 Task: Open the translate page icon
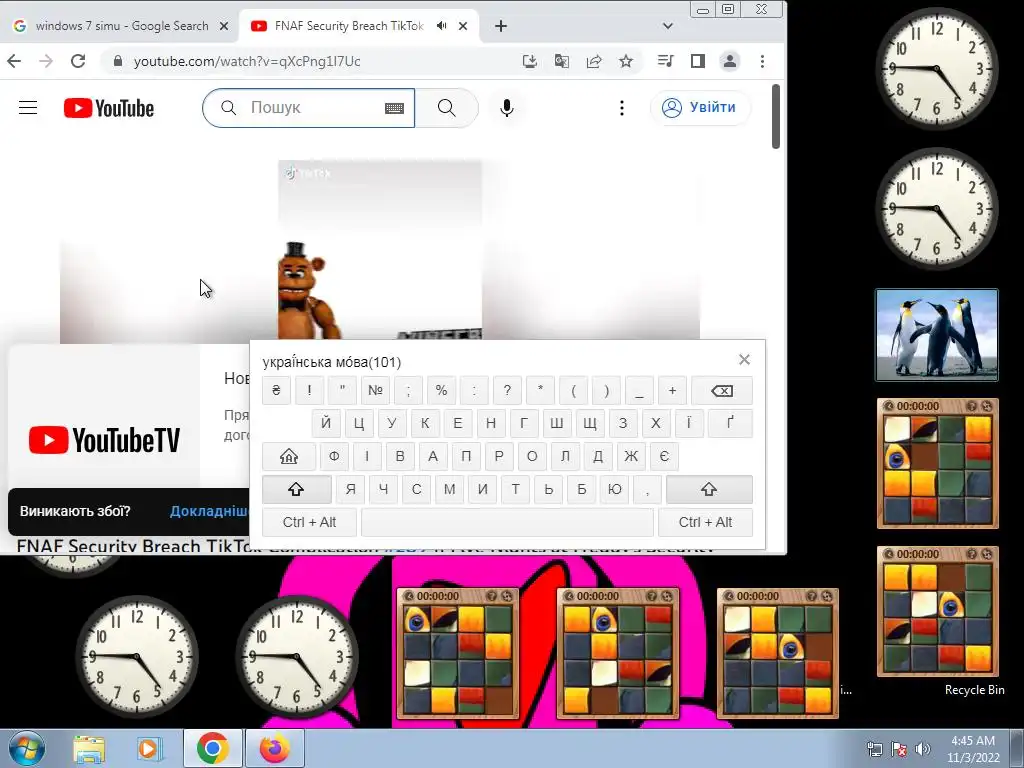click(562, 61)
